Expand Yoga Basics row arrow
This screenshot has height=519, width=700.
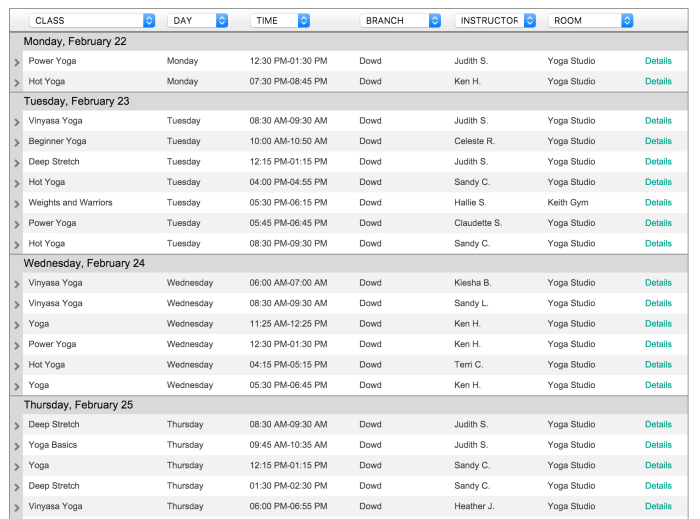tap(16, 446)
